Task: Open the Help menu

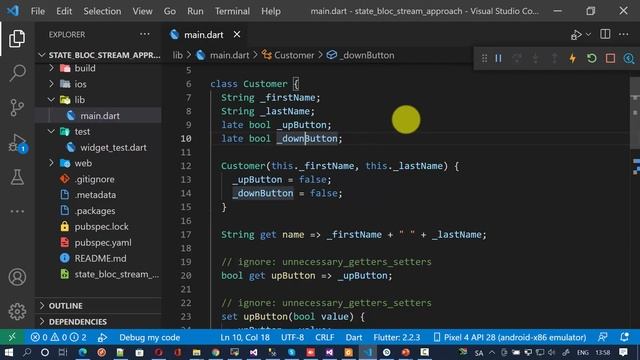Action: pos(271,11)
